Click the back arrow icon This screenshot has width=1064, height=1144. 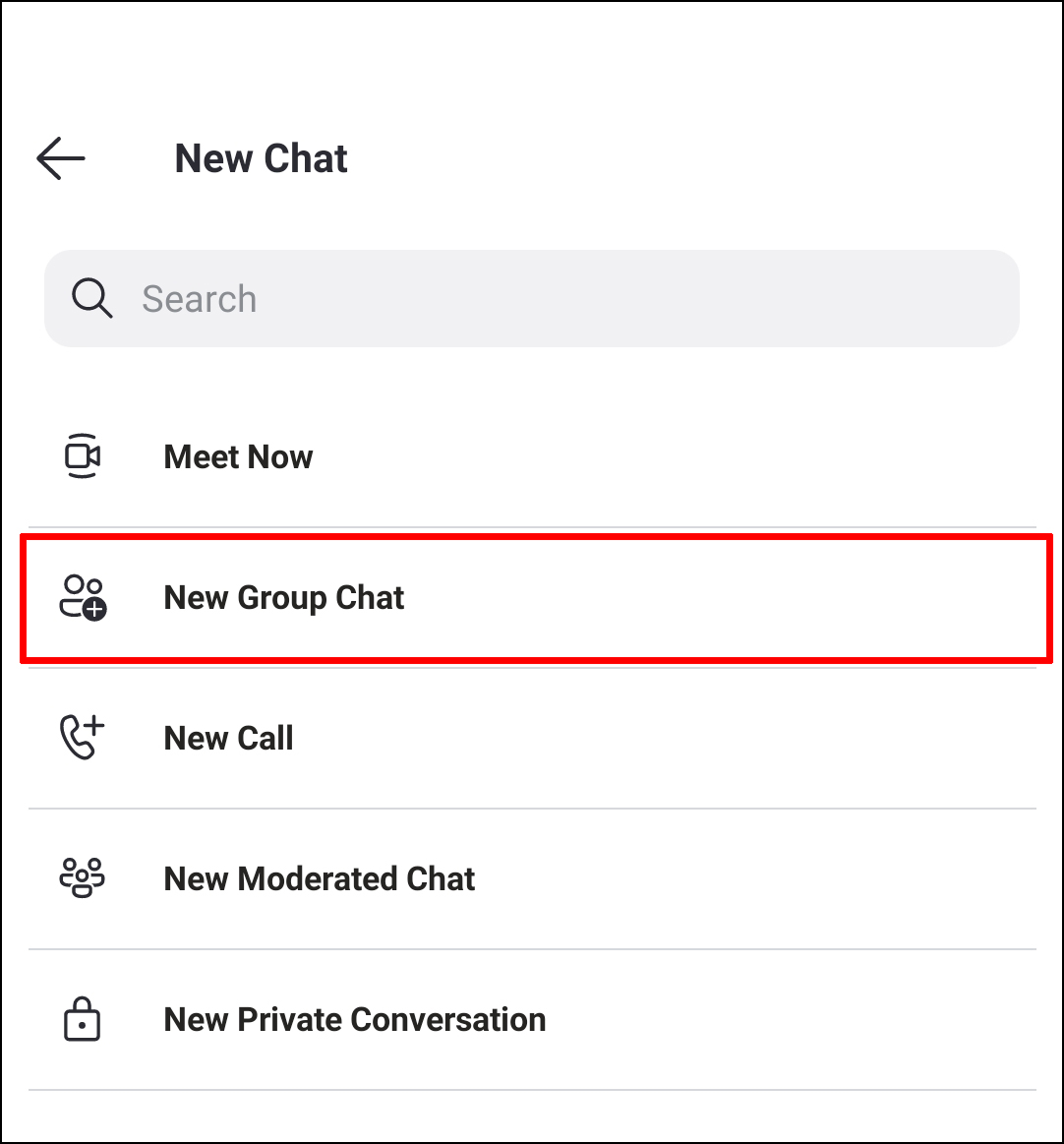click(61, 158)
